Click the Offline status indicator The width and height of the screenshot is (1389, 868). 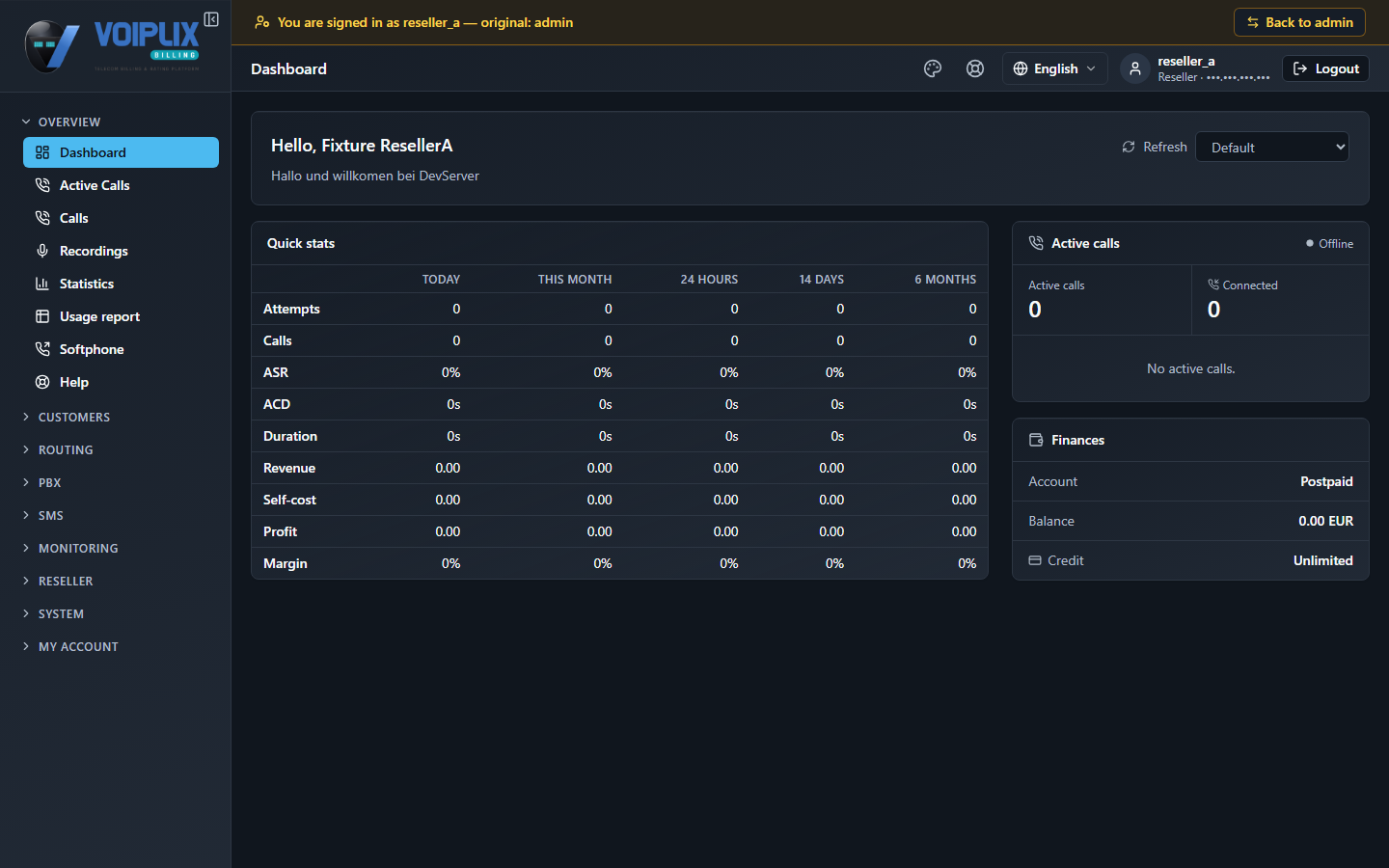[x=1329, y=244]
